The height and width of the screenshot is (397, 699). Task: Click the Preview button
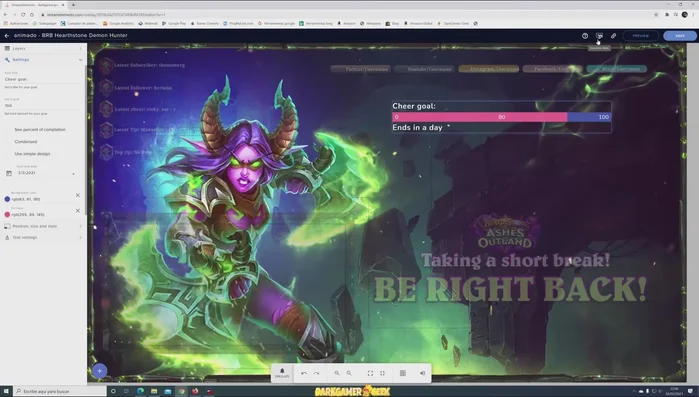coord(641,36)
